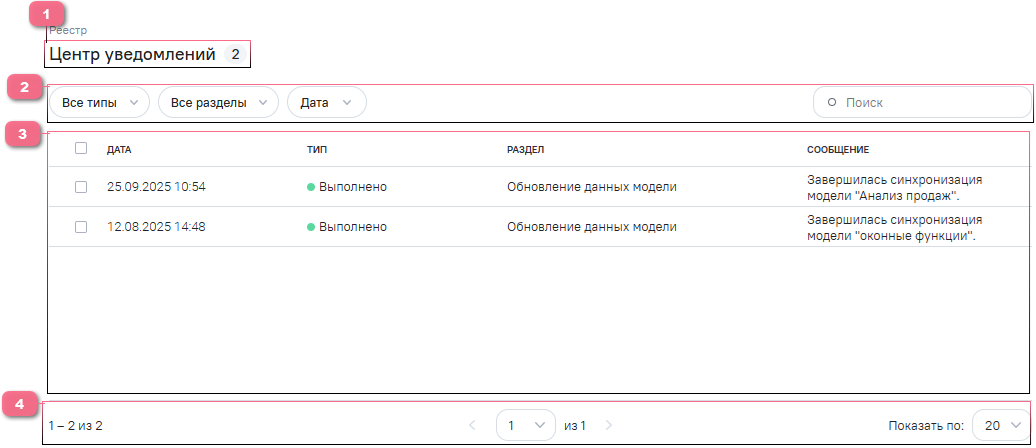Expand the "Дата" filter dropdown
Viewport: 1036px width, 448px height.
[326, 103]
